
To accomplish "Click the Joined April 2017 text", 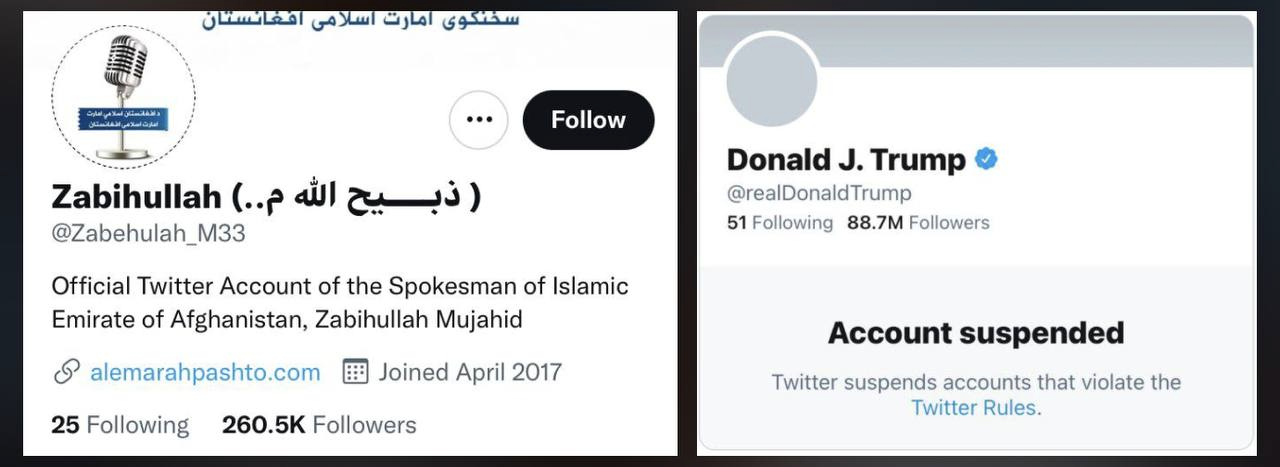I will pyautogui.click(x=469, y=373).
